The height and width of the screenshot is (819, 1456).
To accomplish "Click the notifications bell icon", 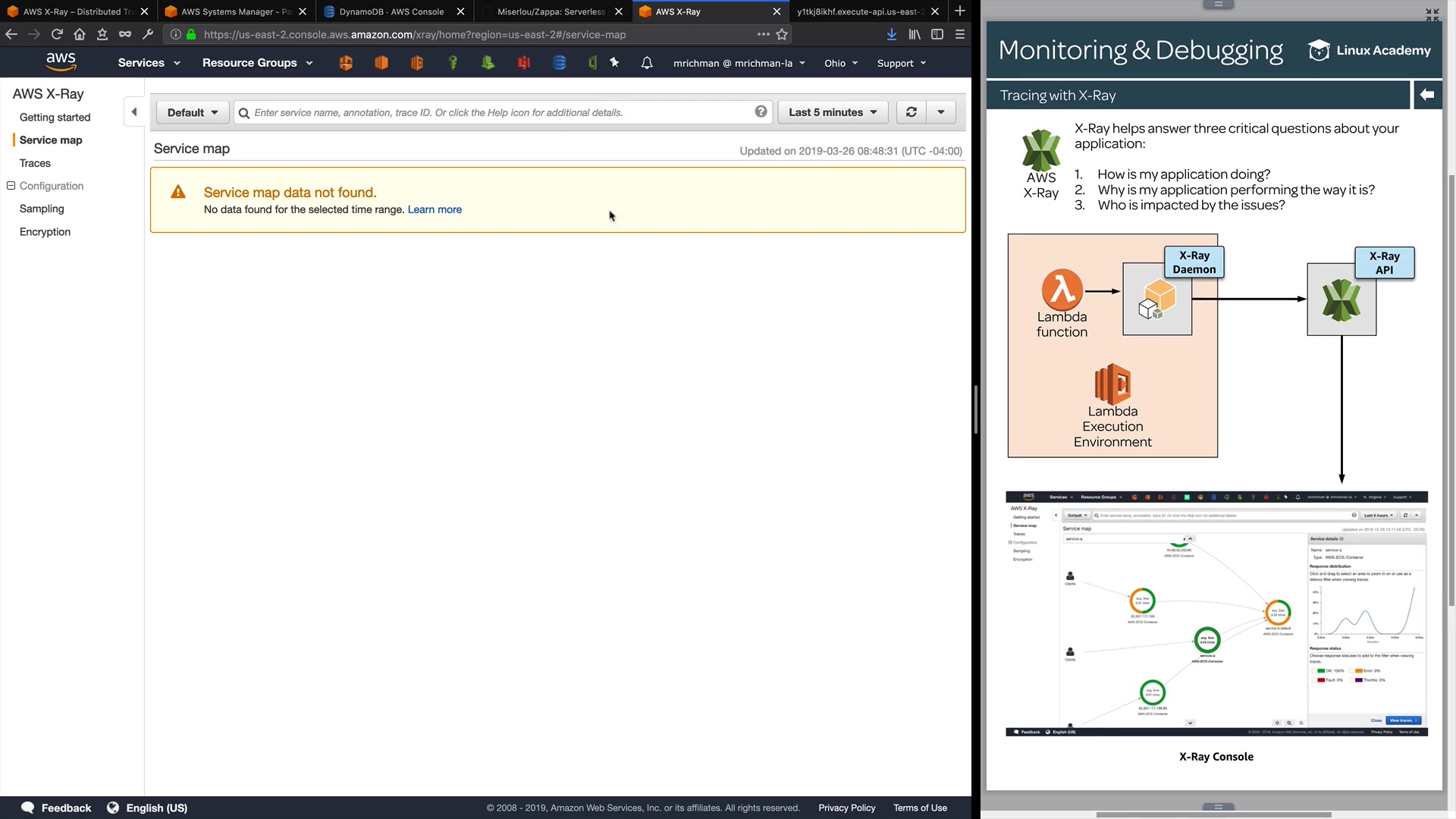I will tap(646, 63).
